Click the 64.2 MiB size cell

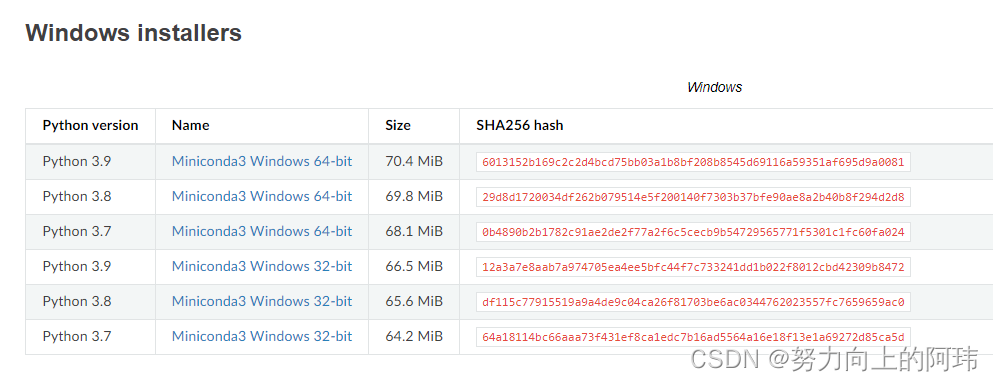click(x=414, y=336)
